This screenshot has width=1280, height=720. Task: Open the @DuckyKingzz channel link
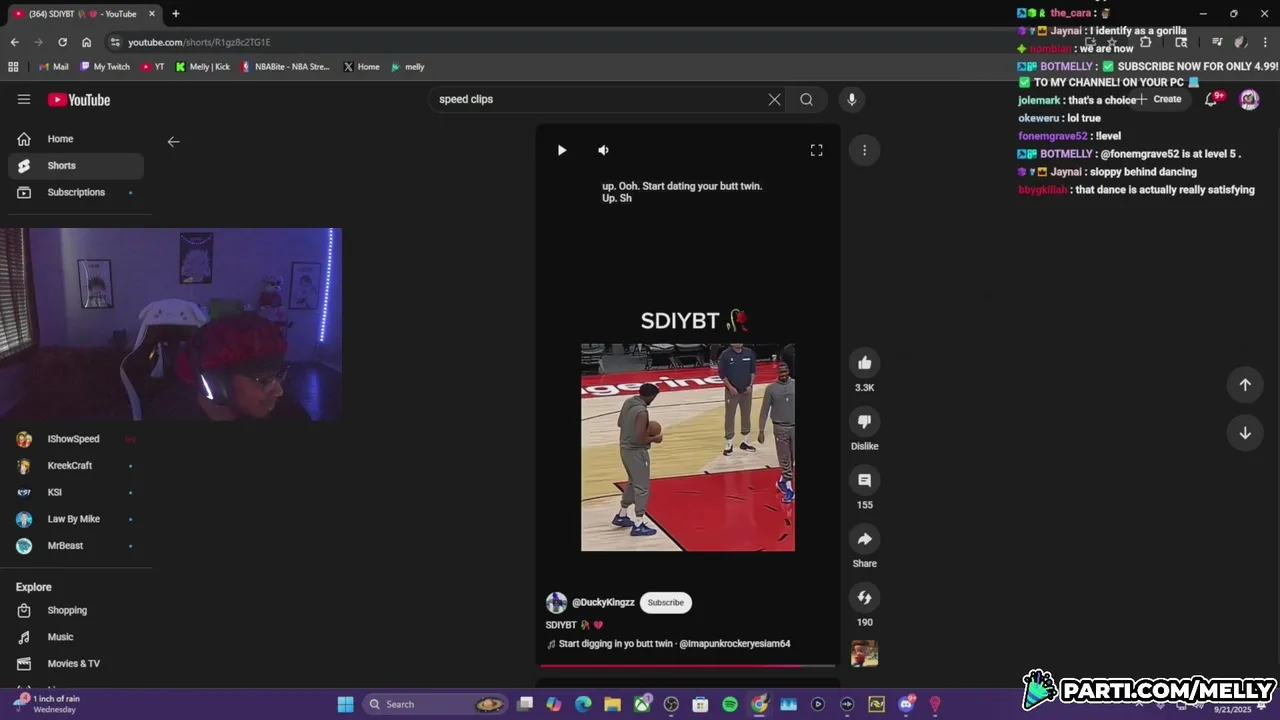tap(603, 602)
